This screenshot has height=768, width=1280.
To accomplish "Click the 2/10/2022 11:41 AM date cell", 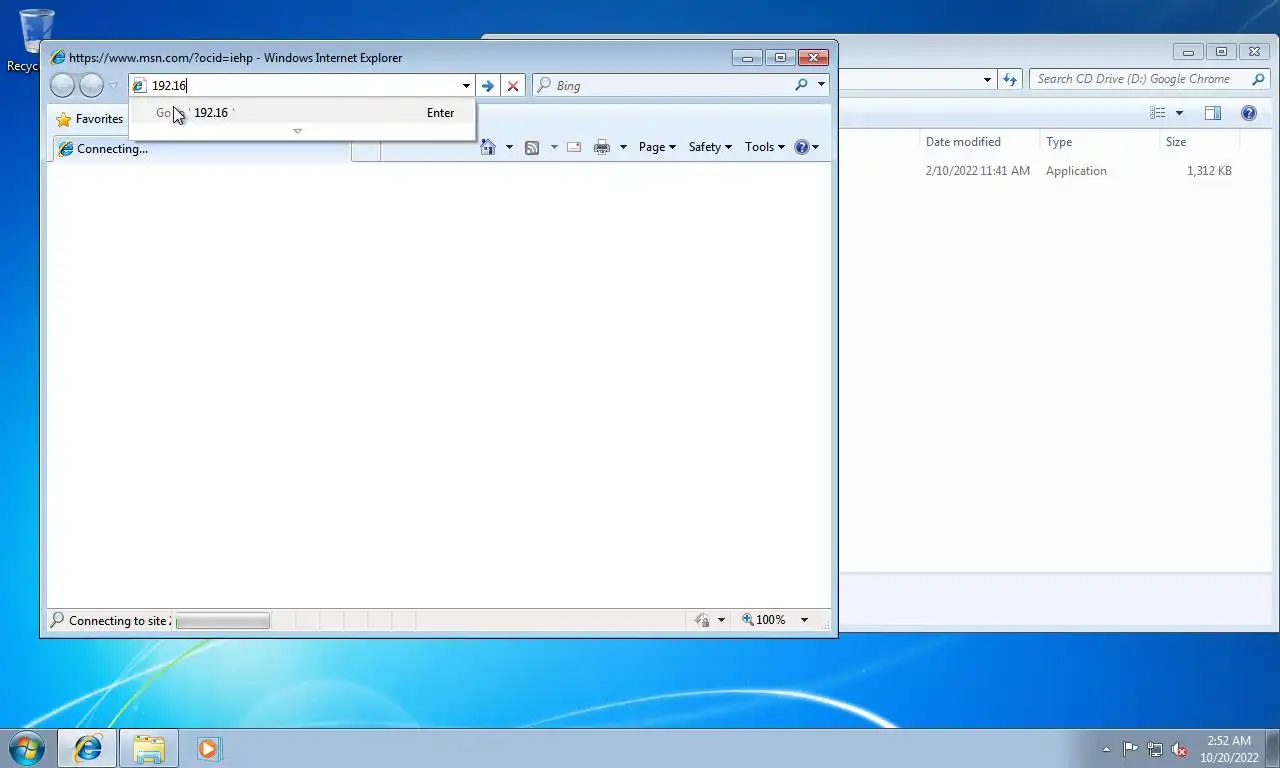I will pos(977,171).
